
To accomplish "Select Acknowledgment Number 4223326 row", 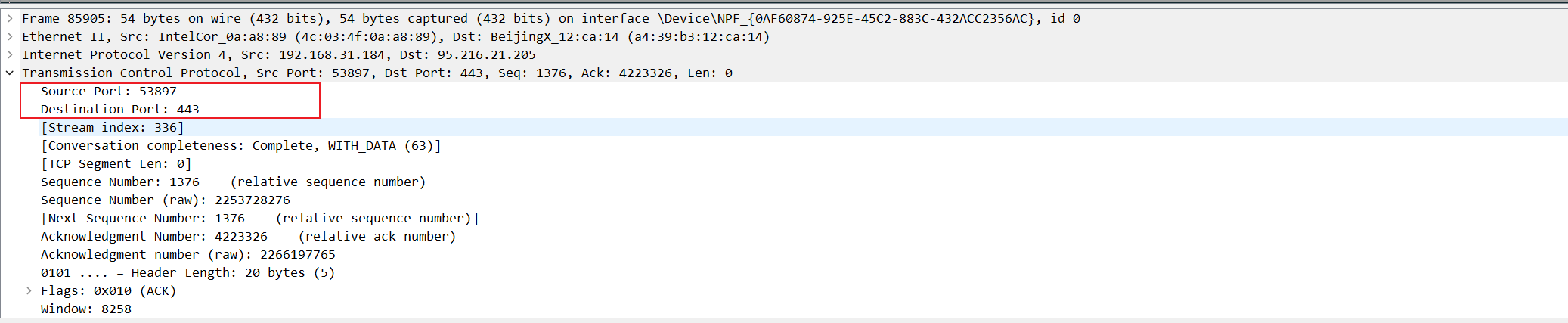I will [x=784, y=236].
